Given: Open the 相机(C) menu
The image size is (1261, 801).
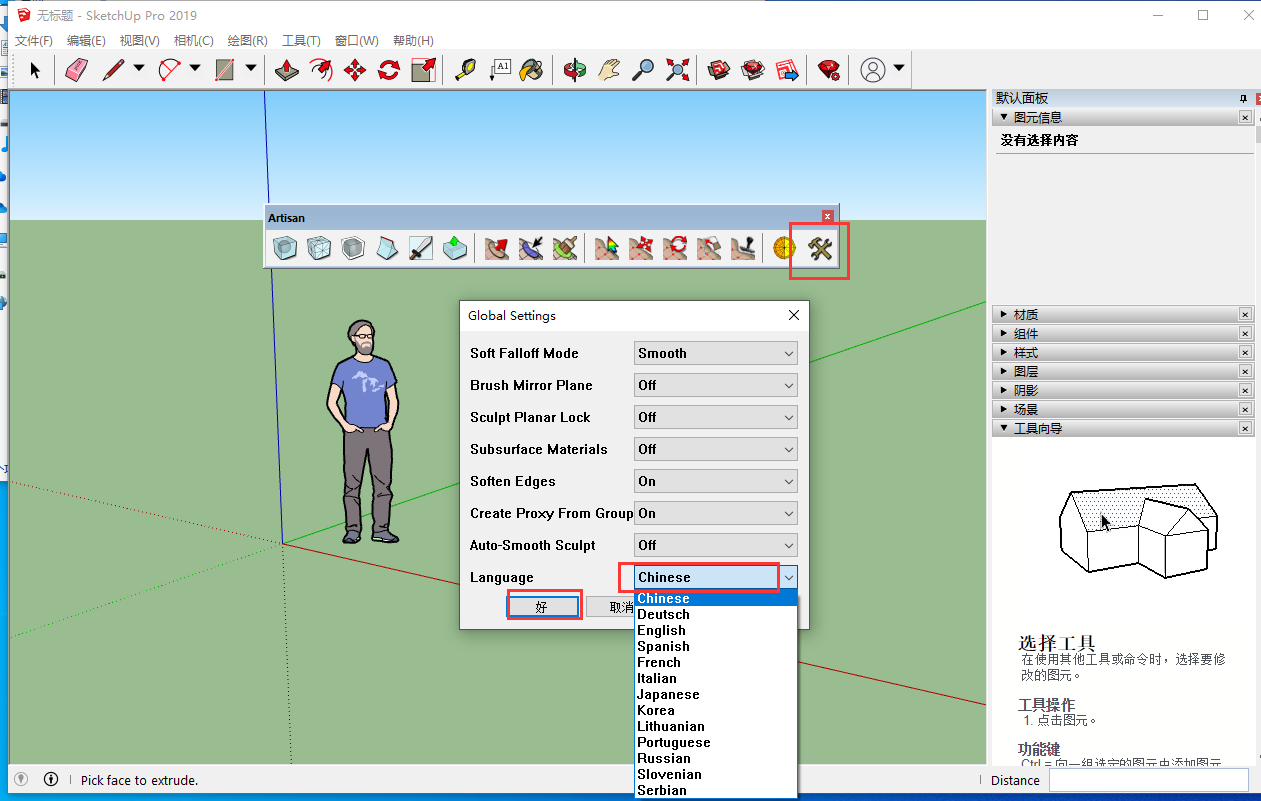Looking at the screenshot, I should coord(193,41).
